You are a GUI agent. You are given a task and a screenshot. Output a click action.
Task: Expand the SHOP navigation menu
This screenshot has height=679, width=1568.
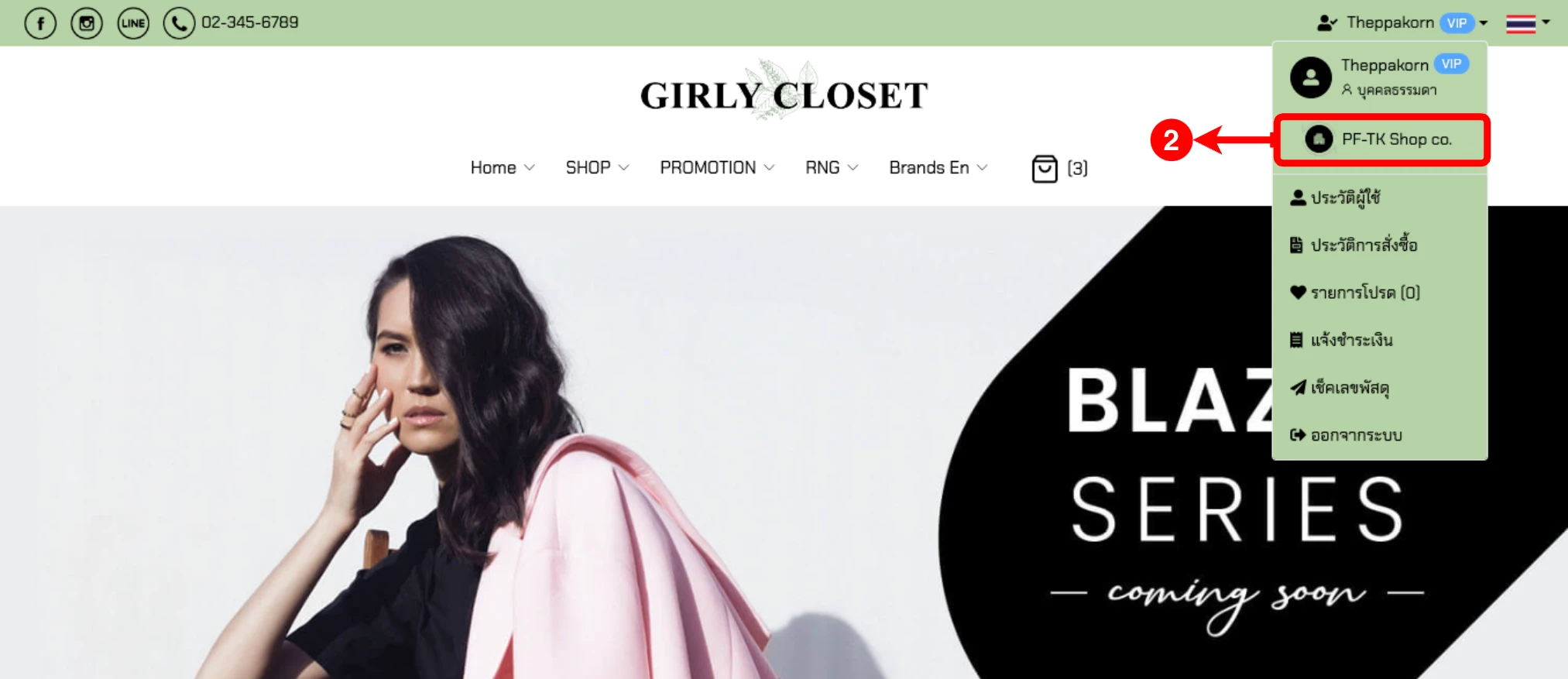coord(597,168)
